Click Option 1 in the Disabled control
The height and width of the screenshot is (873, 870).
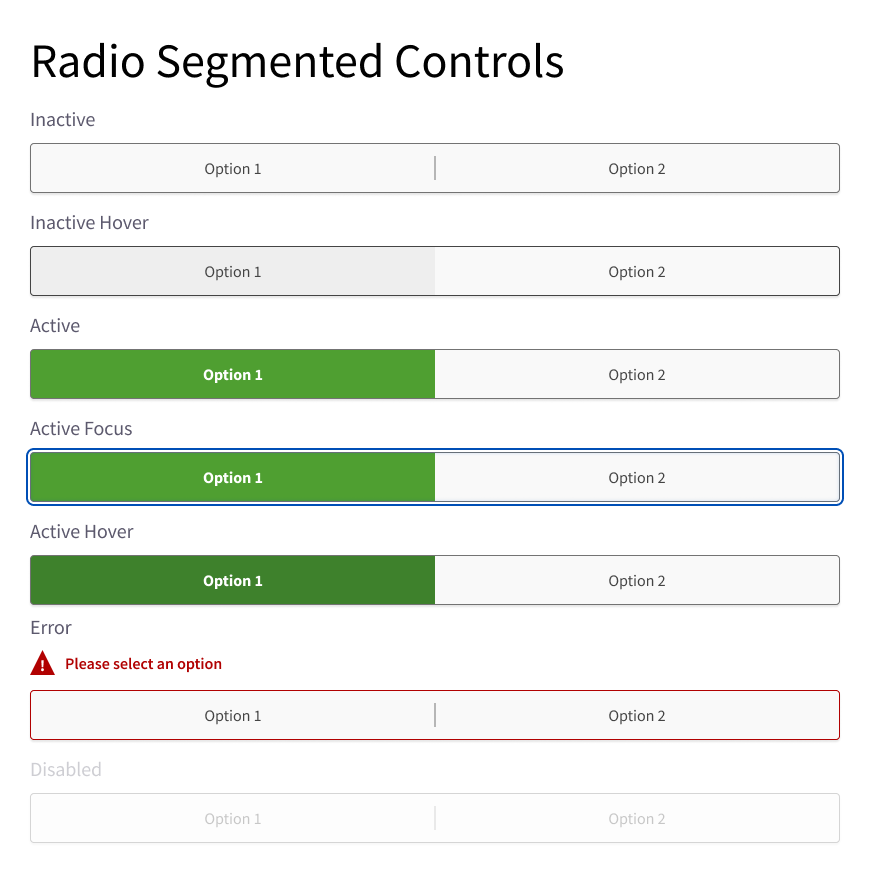233,818
